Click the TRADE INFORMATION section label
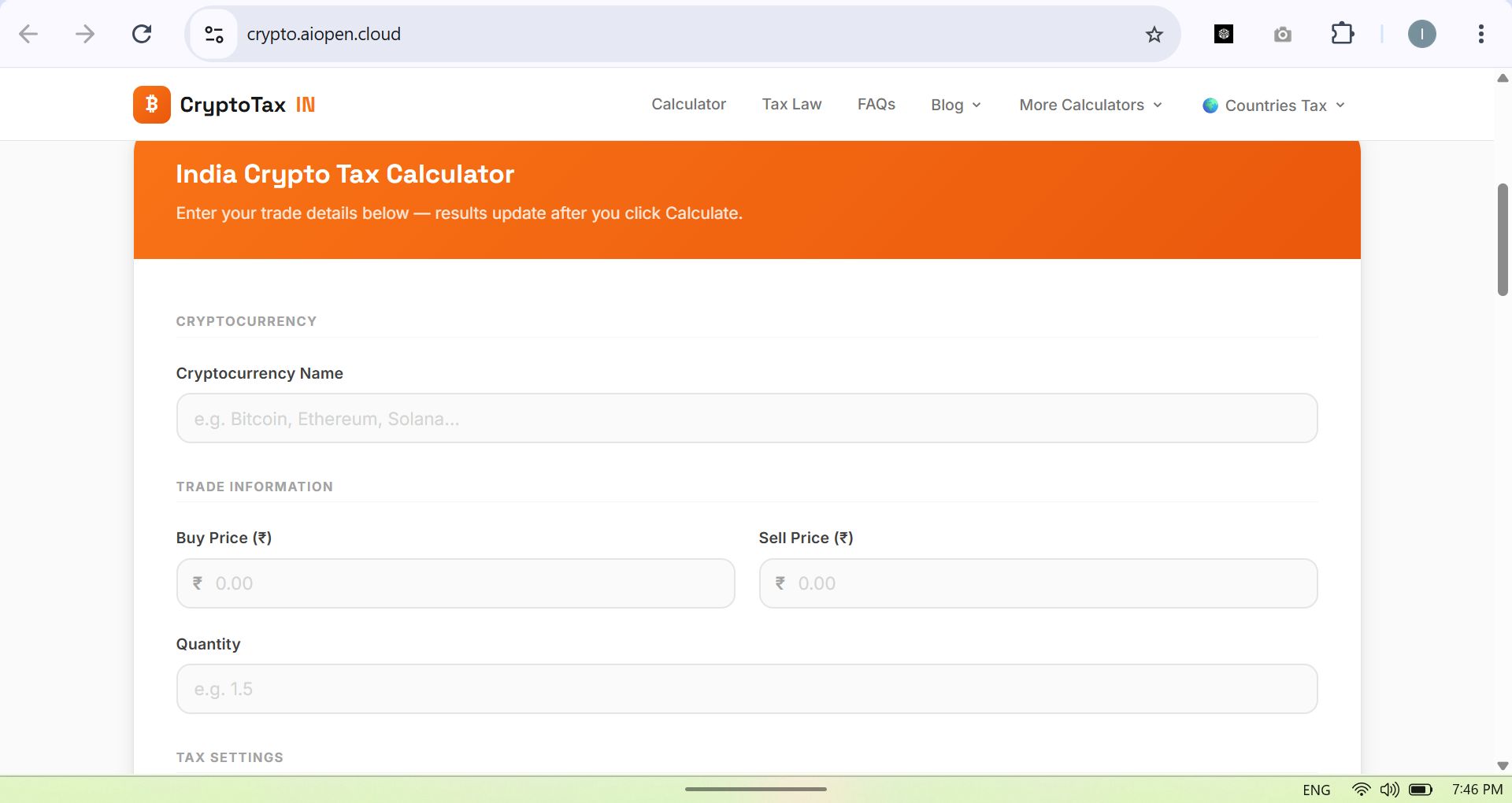 pos(254,487)
